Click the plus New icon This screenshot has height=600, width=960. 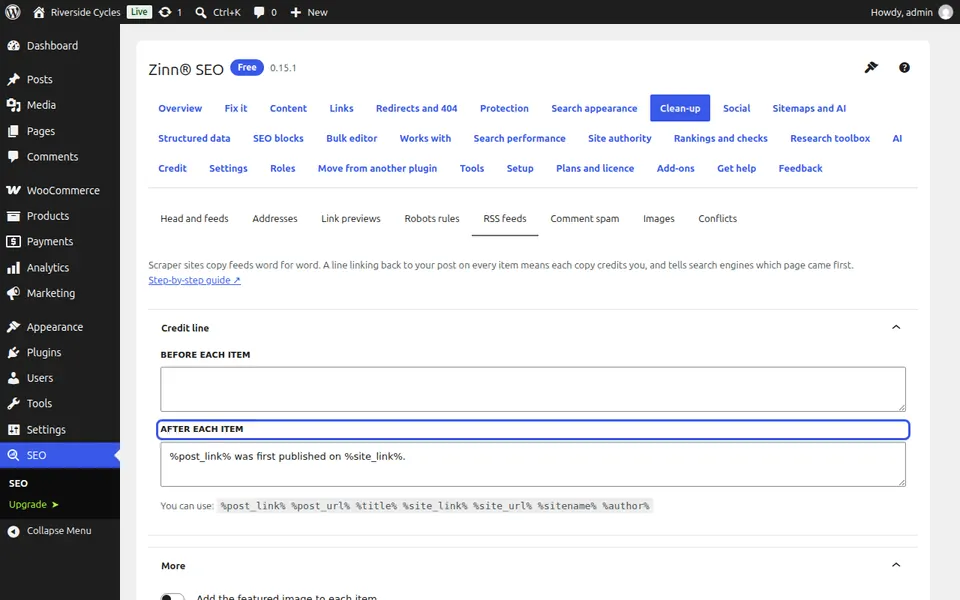(296, 12)
